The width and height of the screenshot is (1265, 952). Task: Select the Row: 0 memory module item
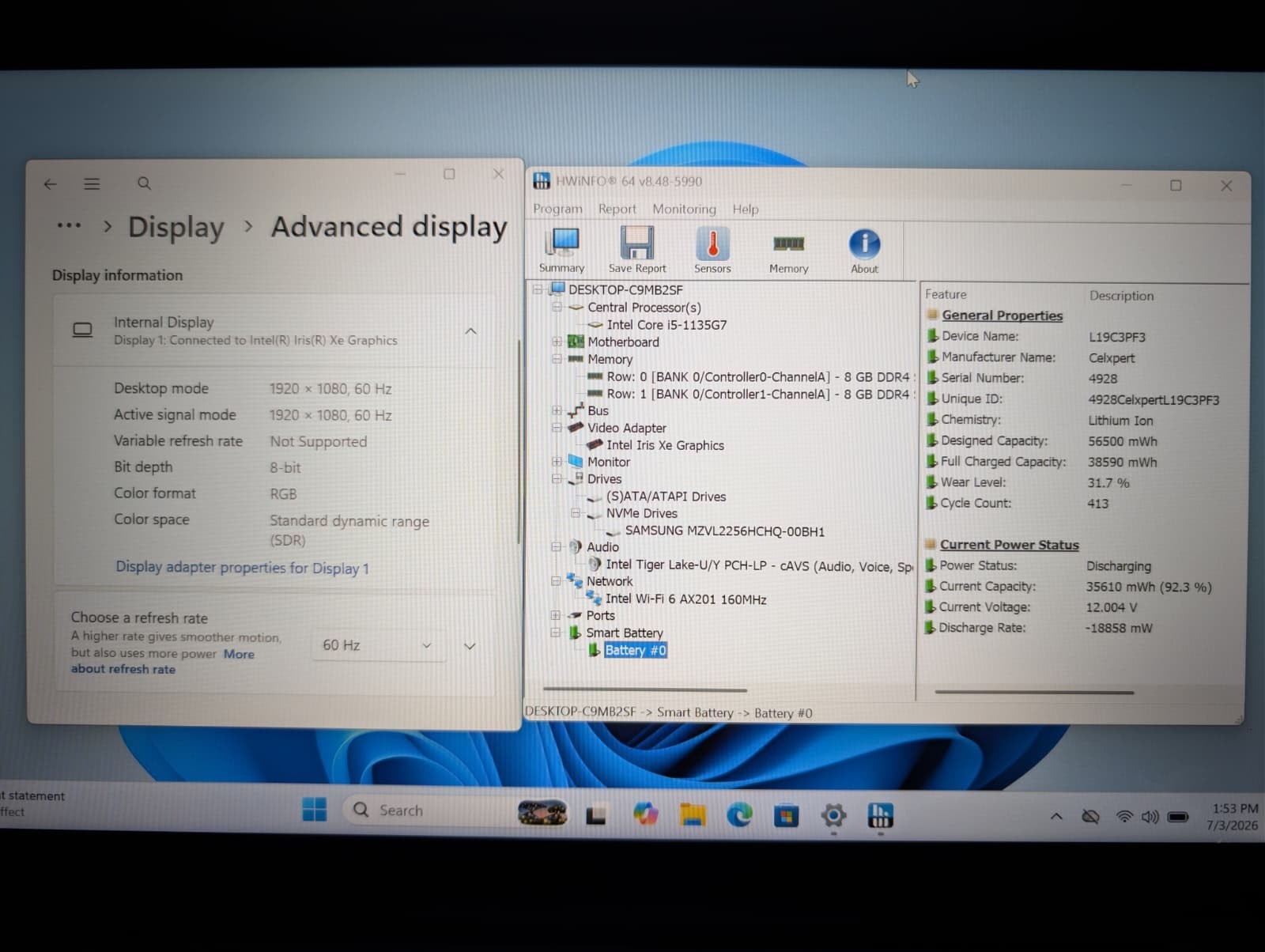click(x=759, y=377)
